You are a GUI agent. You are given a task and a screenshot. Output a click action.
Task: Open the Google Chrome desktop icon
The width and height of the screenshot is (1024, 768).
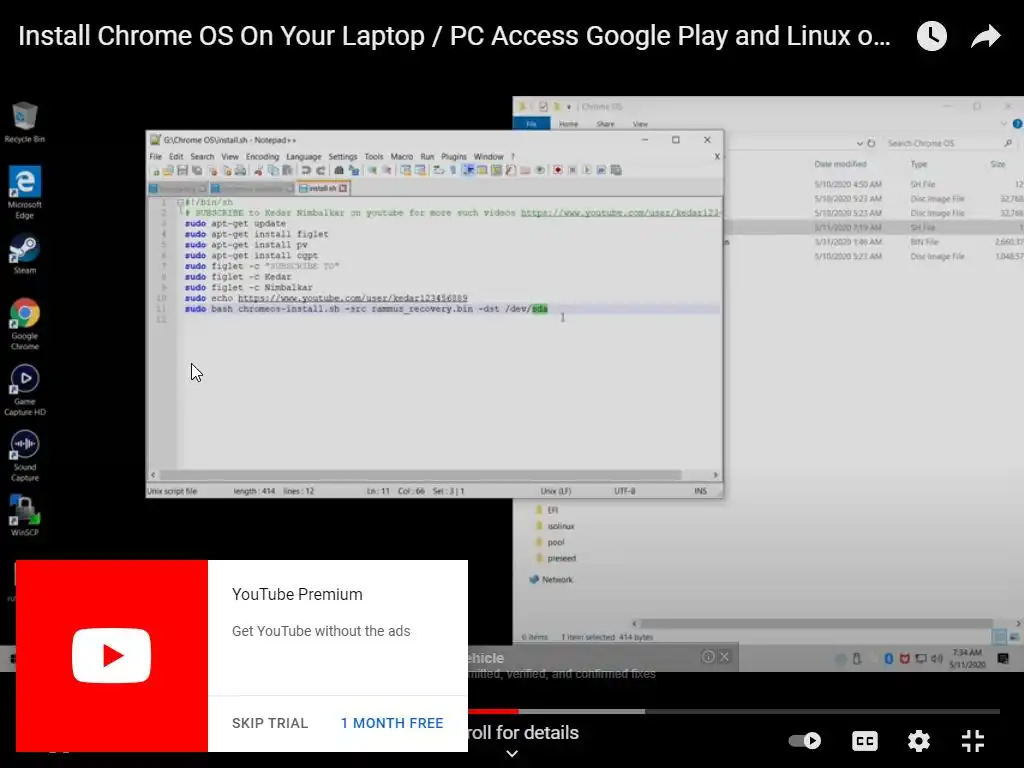click(x=25, y=324)
